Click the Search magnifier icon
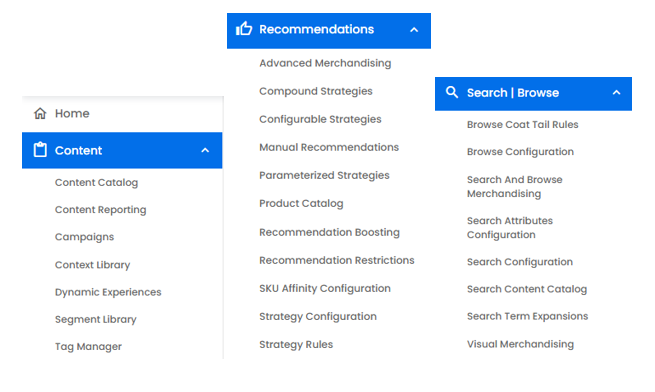Image resolution: width=655 pixels, height=392 pixels. (452, 92)
